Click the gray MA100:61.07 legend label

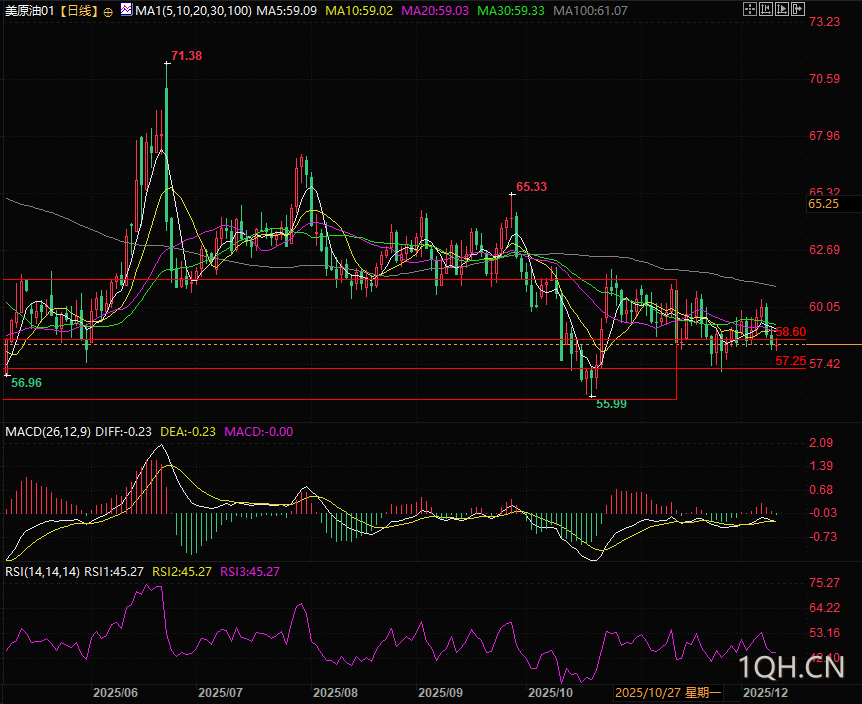click(592, 10)
